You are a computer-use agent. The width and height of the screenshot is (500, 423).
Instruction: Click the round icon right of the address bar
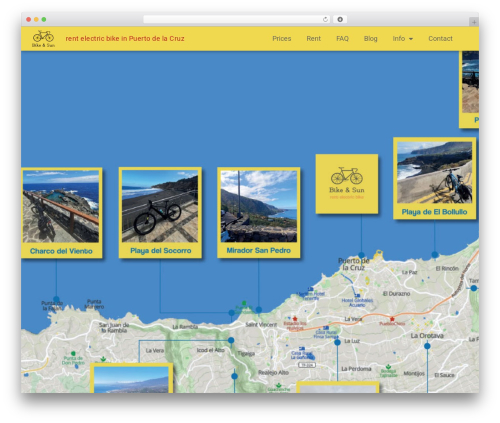pyautogui.click(x=340, y=20)
